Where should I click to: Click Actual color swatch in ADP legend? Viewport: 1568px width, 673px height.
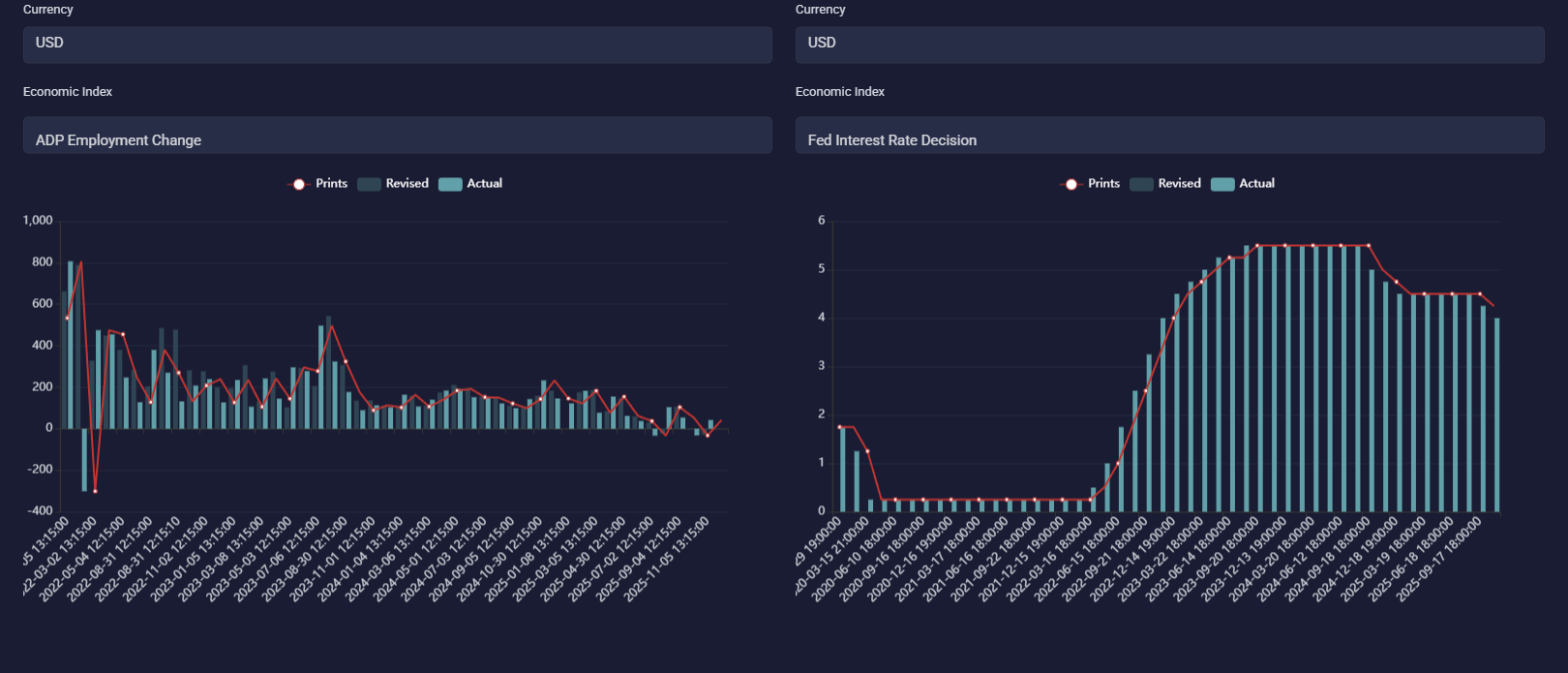coord(450,184)
